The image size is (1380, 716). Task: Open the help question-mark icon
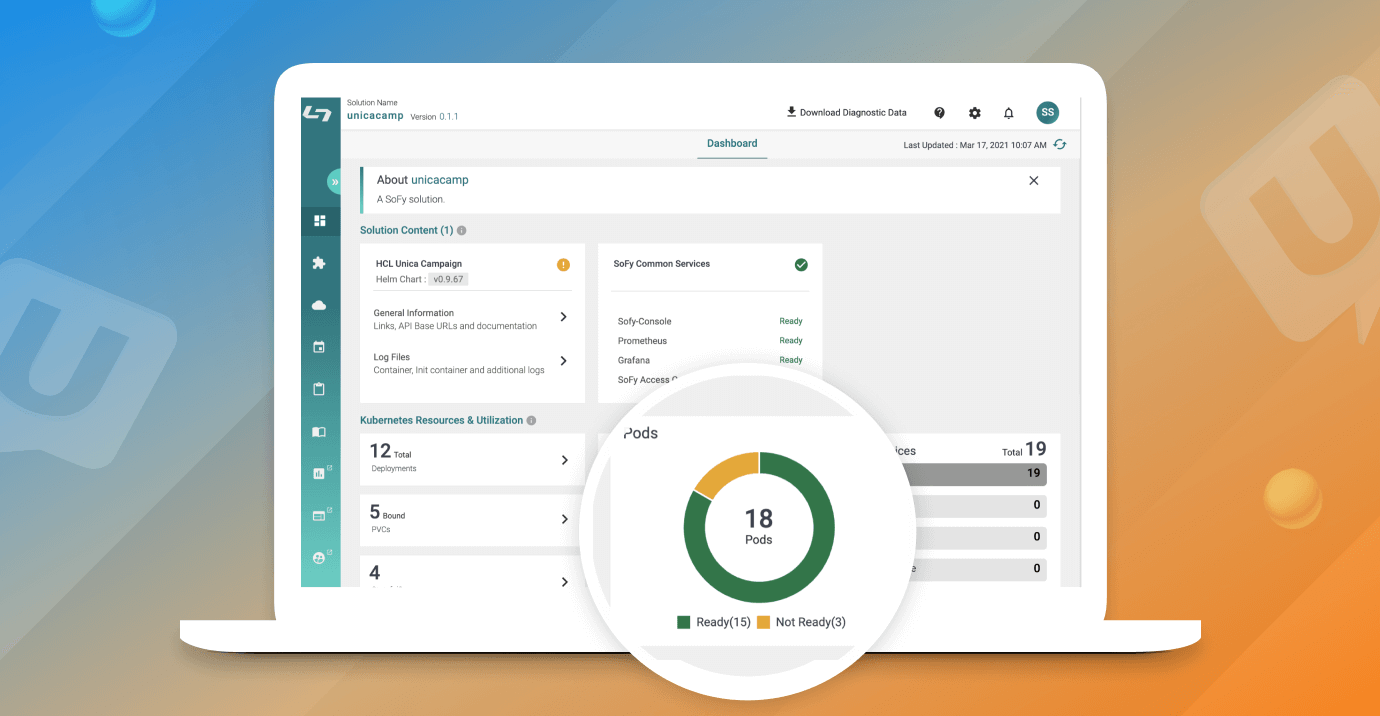point(939,113)
